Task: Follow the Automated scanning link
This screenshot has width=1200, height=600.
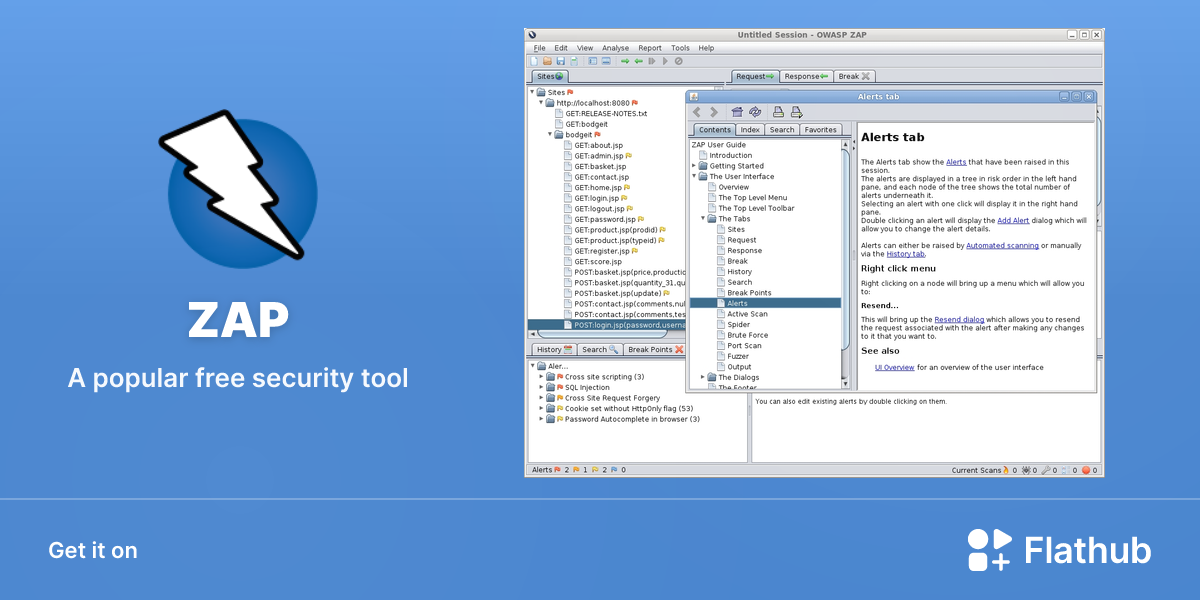Action: 1003,245
